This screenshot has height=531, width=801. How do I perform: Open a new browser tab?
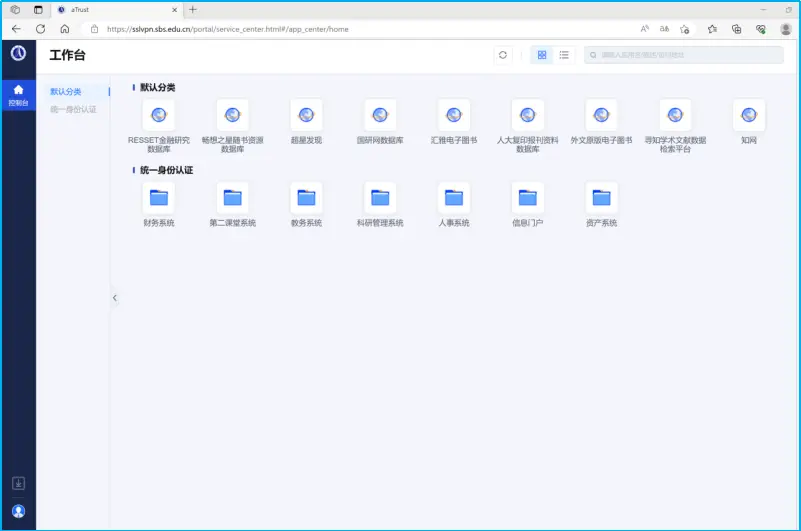coord(193,9)
